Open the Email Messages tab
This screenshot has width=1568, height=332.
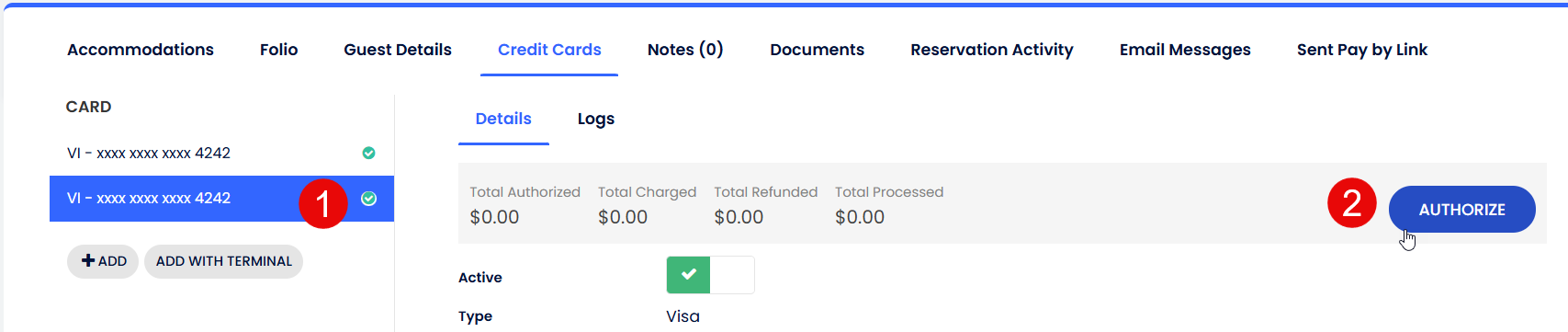click(x=1185, y=50)
